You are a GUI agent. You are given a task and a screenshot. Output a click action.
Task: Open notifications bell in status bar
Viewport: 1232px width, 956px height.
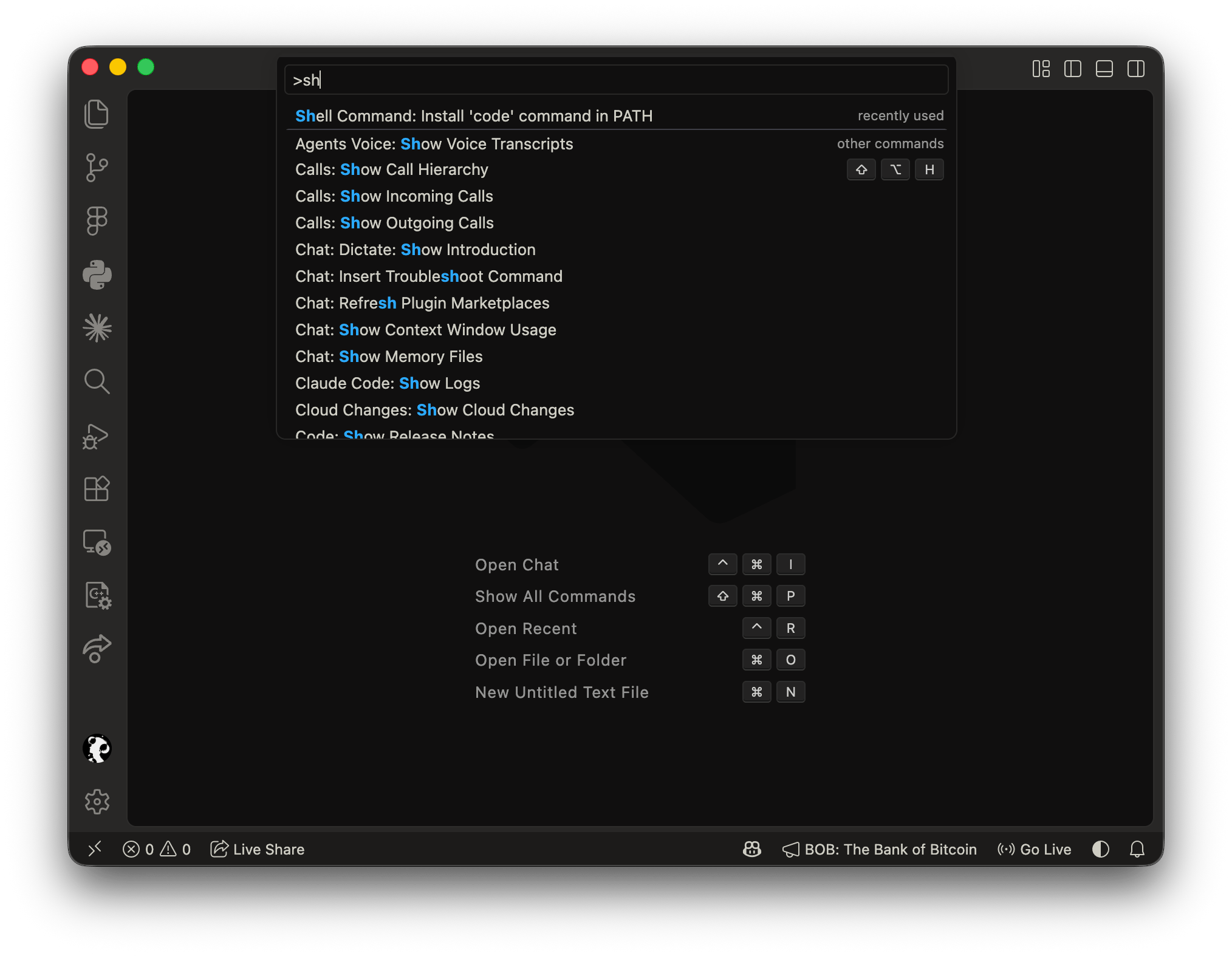(1137, 849)
